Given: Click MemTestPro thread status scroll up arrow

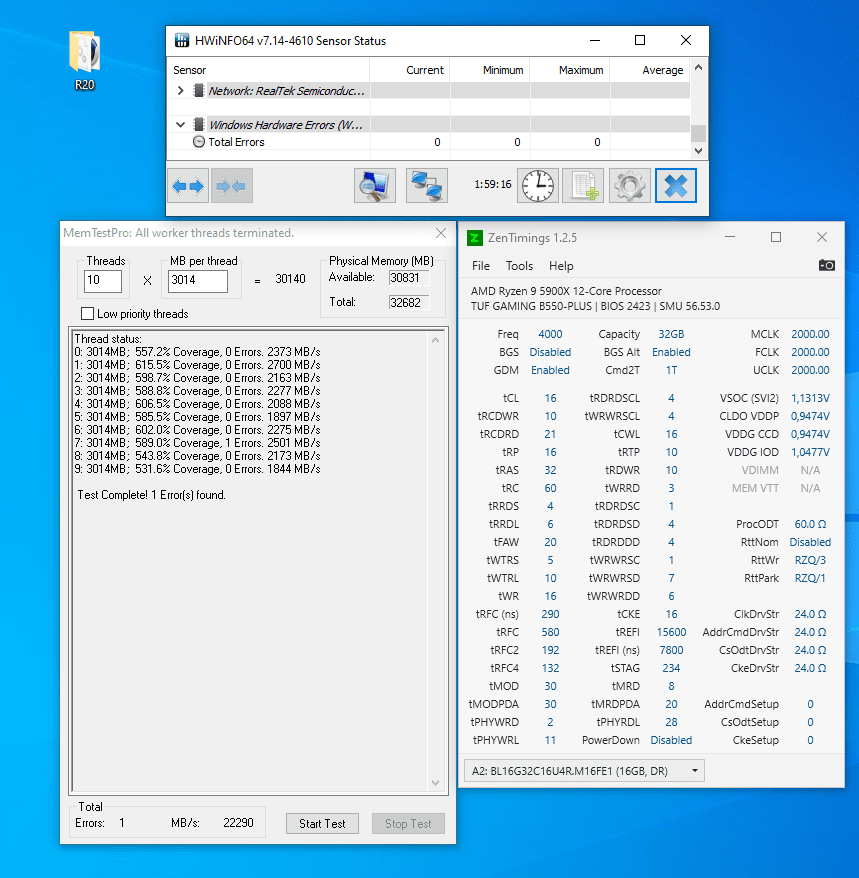Looking at the screenshot, I should coord(436,340).
